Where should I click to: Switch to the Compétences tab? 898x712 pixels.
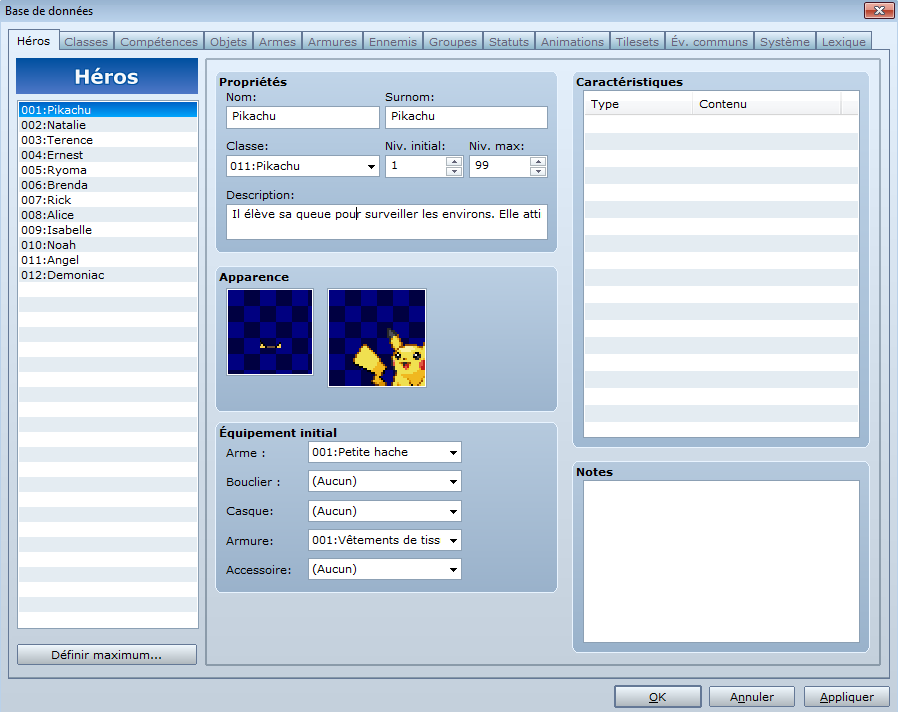pyautogui.click(x=159, y=42)
